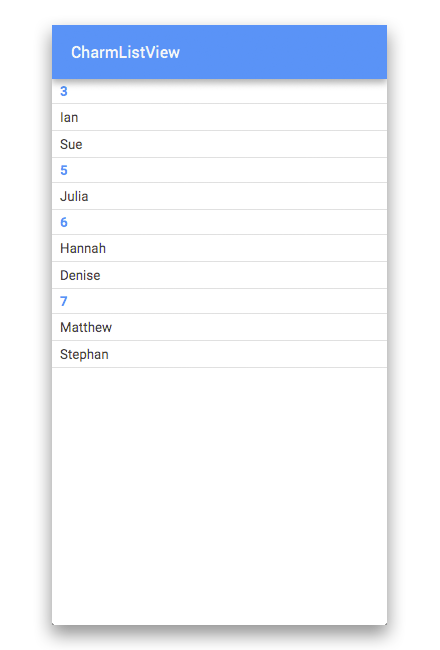Pick the second name under header 6
Image resolution: width=440 pixels, height=650 pixels.
(219, 275)
